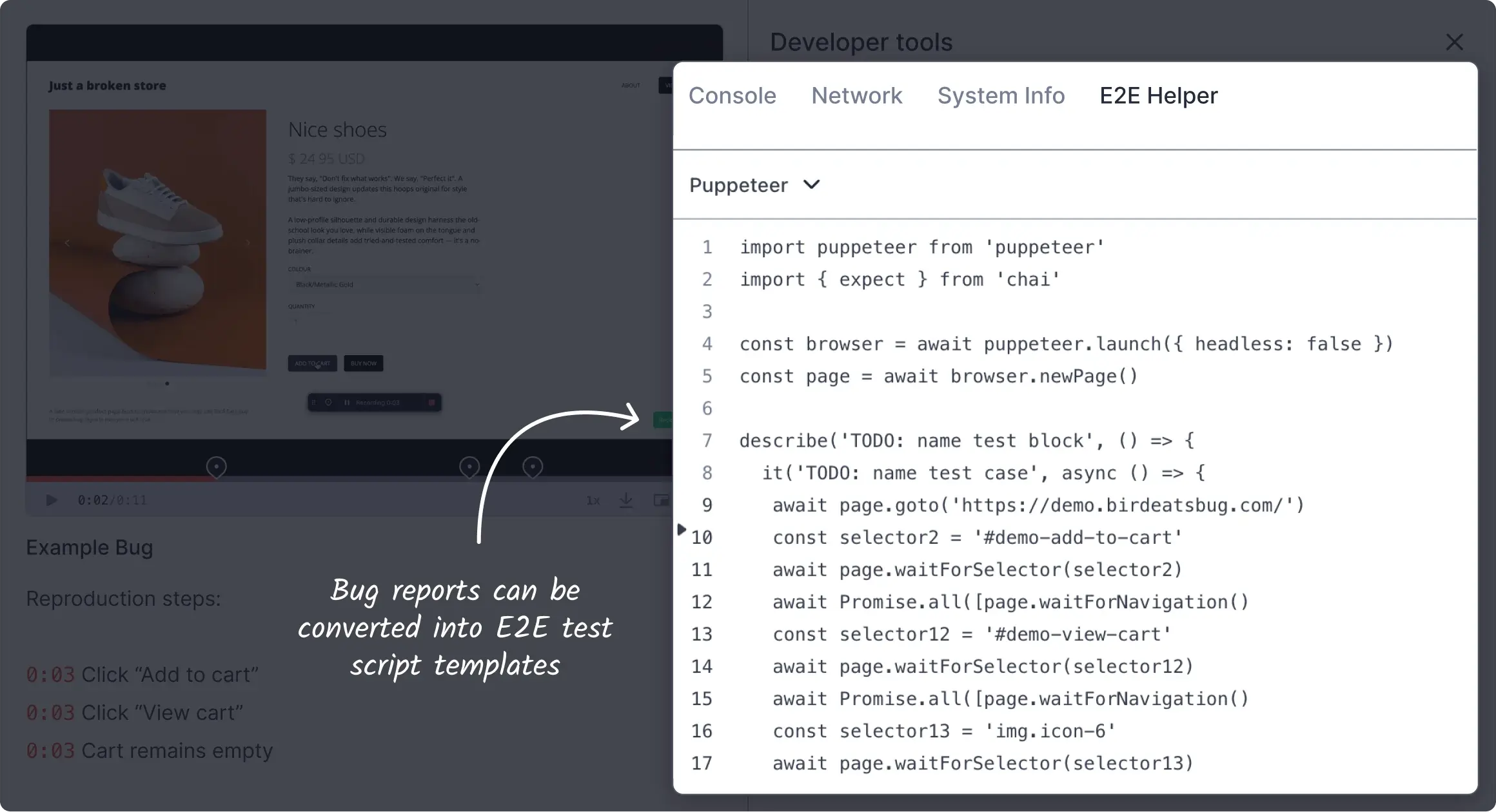Switch to the Console tab
Image resolution: width=1496 pixels, height=812 pixels.
point(732,96)
